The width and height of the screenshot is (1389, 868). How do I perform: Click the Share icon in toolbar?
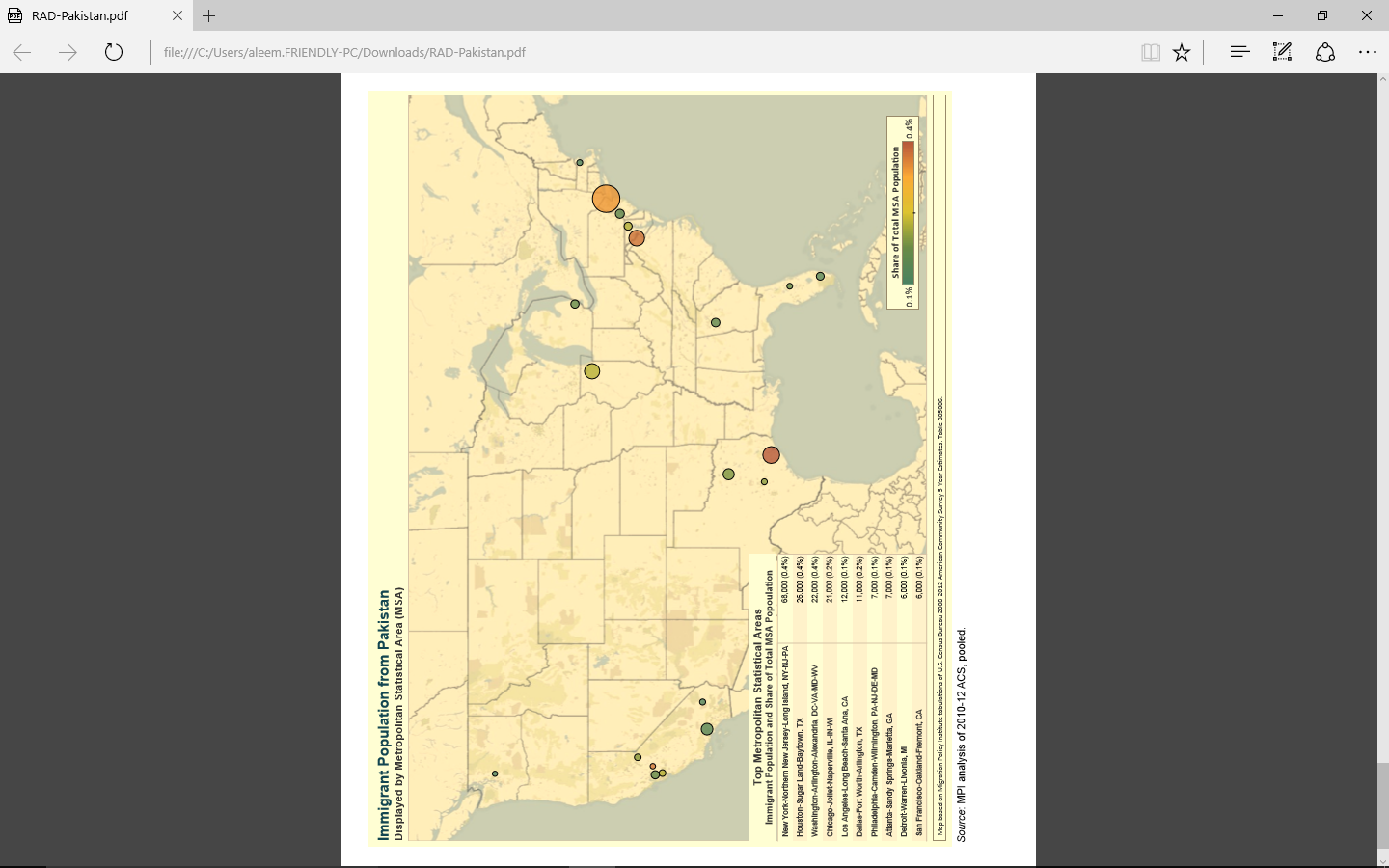(x=1325, y=52)
